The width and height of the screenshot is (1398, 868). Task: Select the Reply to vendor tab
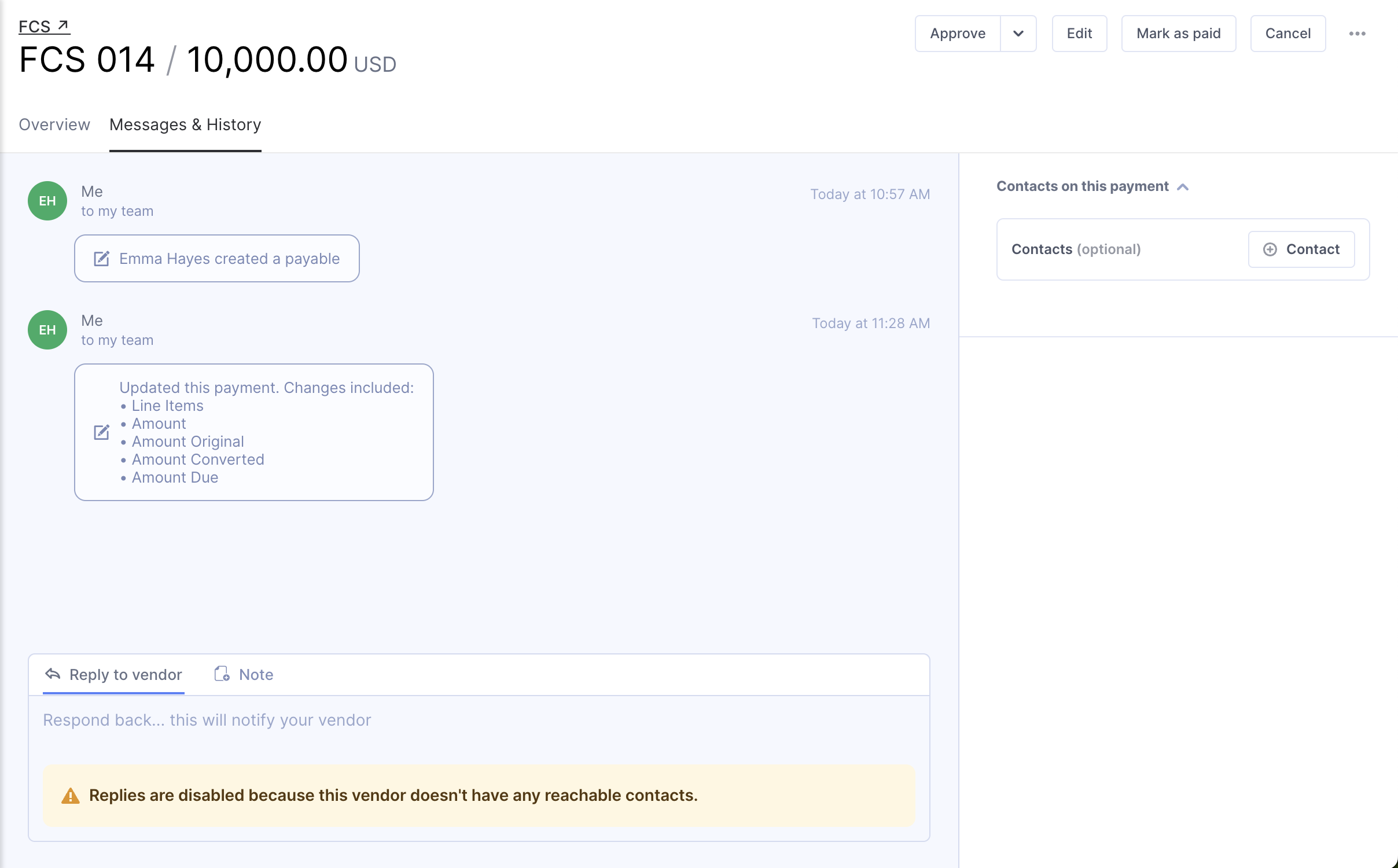point(113,675)
